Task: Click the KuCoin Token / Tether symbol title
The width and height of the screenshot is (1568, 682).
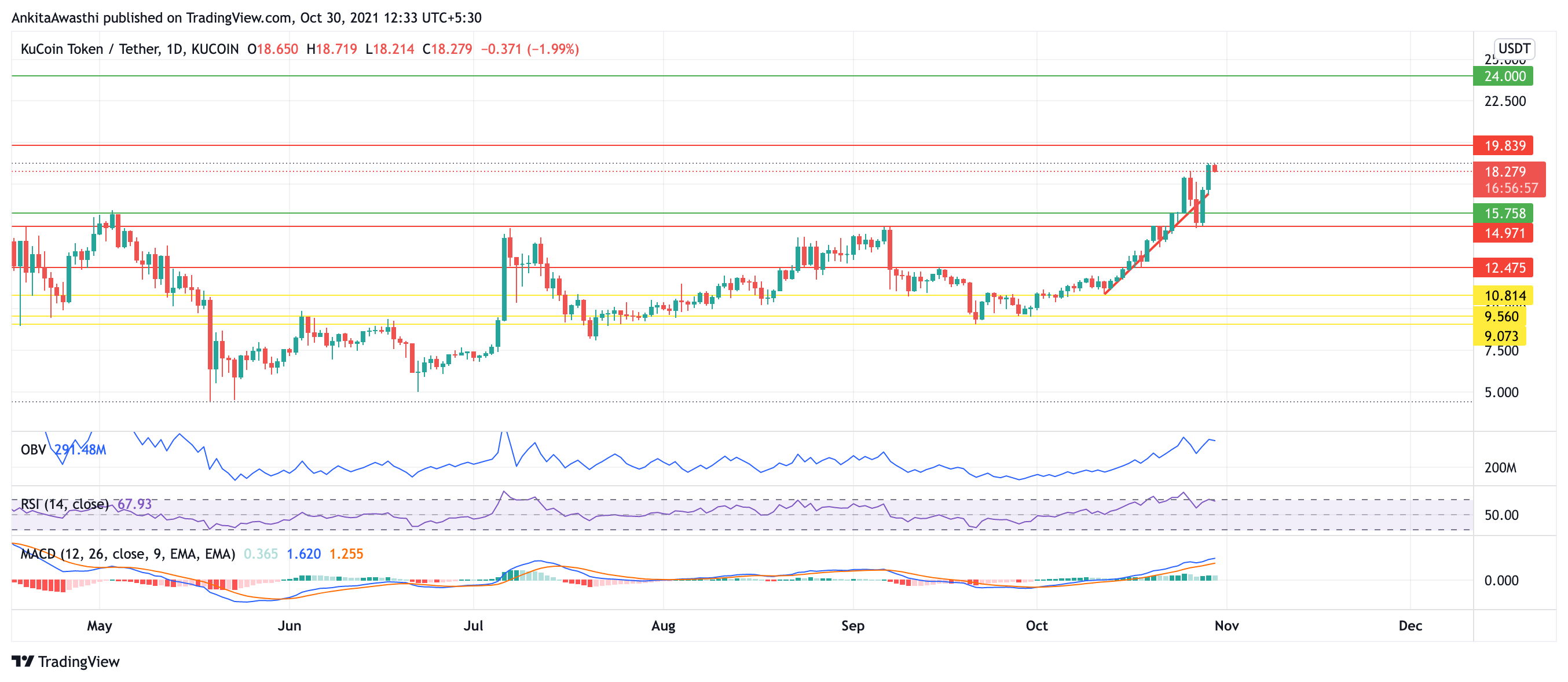Action: click(x=129, y=49)
